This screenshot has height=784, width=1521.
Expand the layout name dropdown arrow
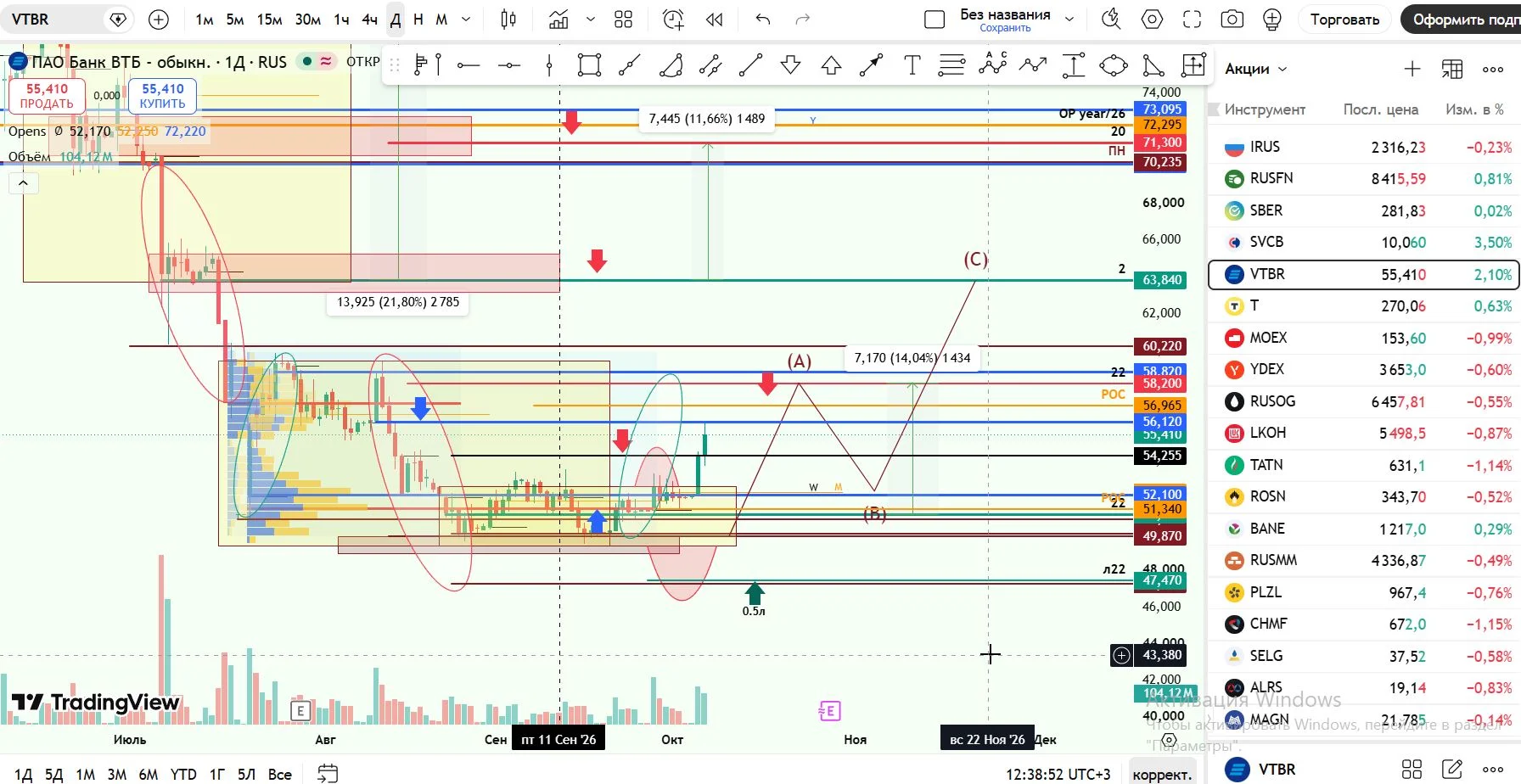1069,19
